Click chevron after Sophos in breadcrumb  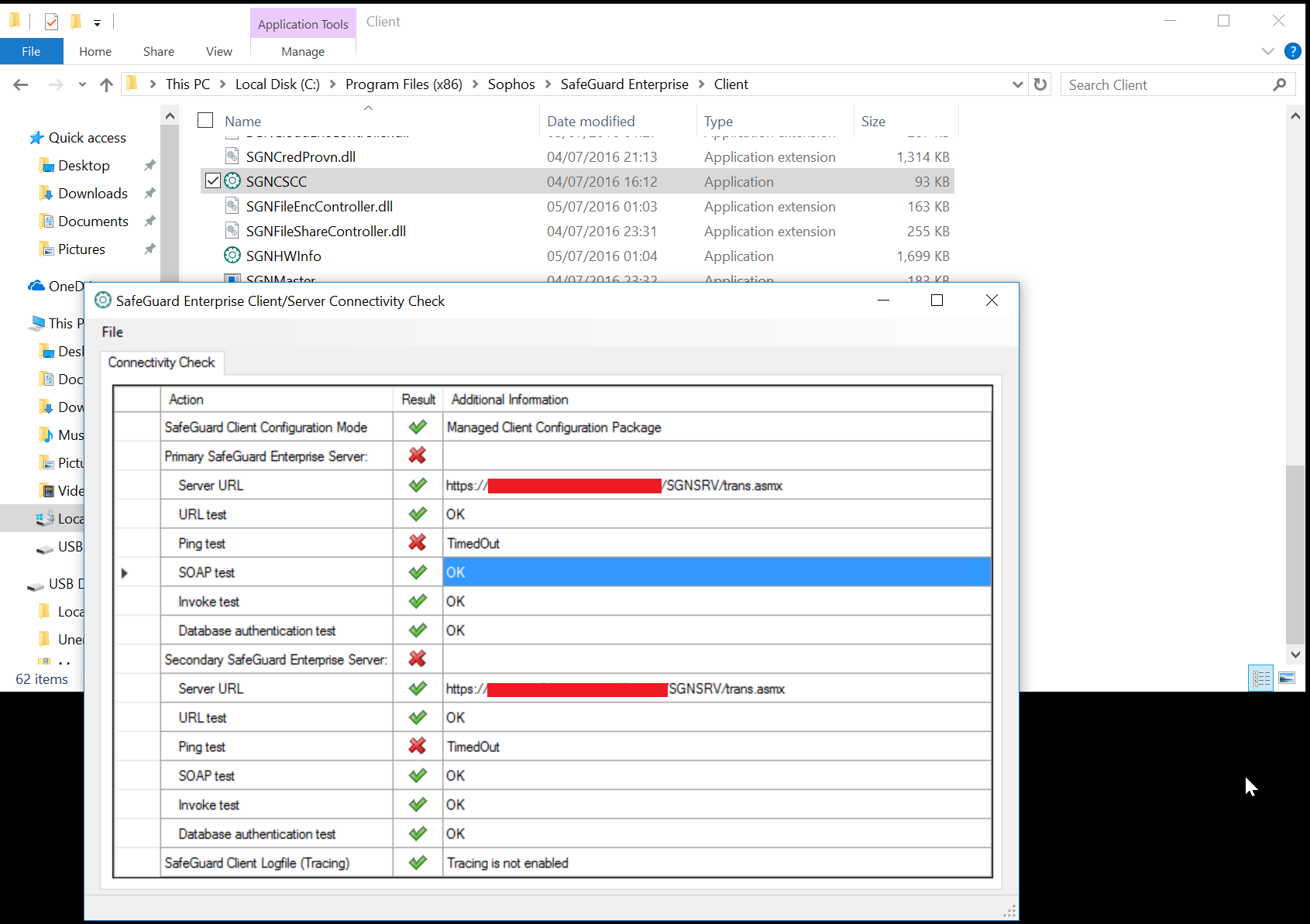(548, 84)
